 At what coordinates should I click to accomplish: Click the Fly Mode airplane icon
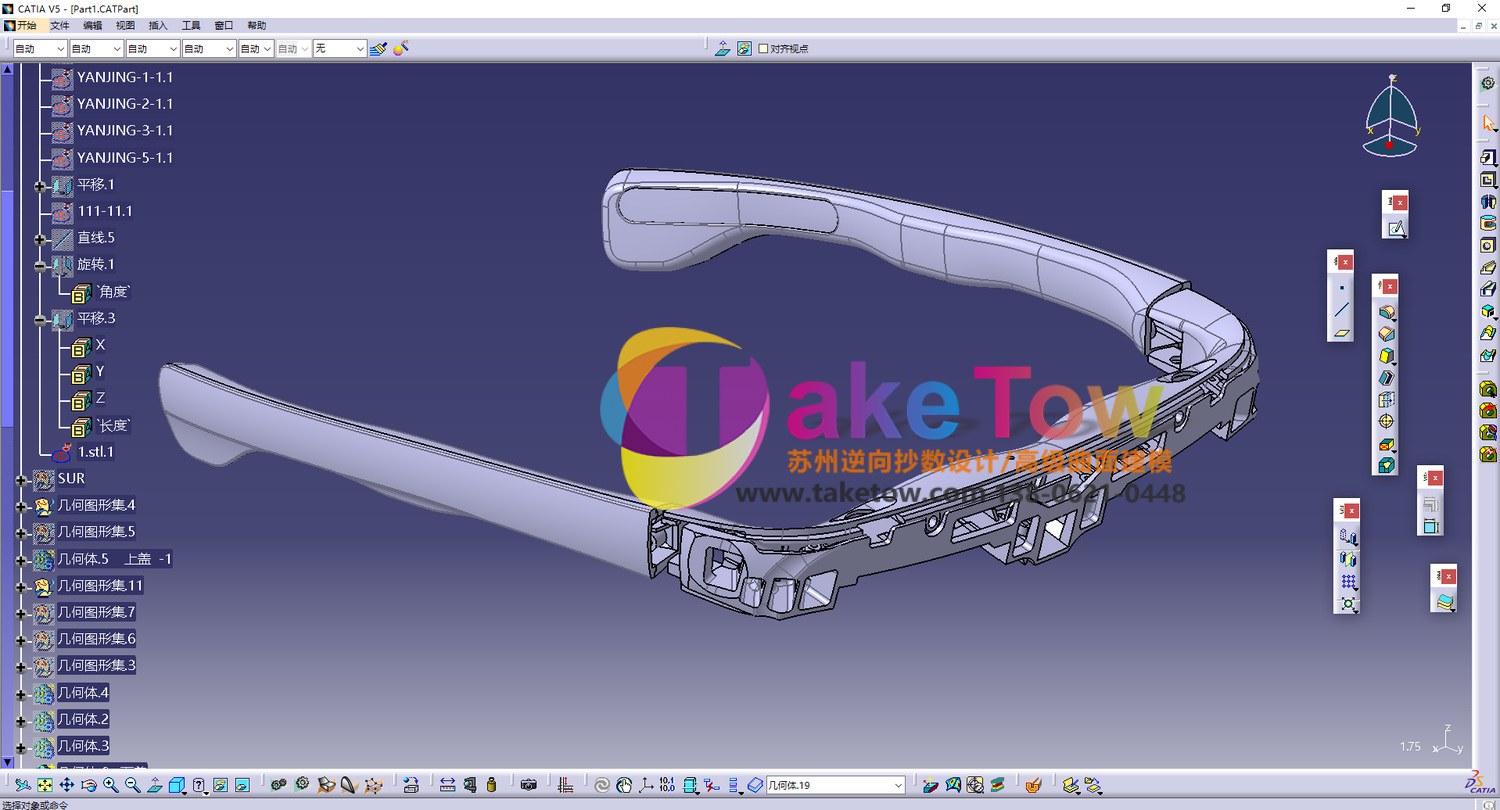pos(23,785)
